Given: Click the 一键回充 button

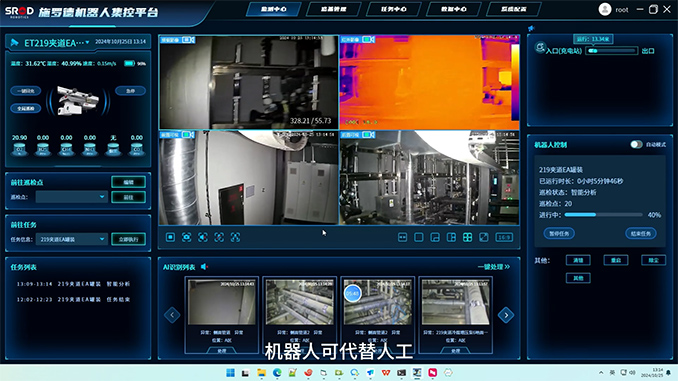Looking at the screenshot, I should pos(26,91).
